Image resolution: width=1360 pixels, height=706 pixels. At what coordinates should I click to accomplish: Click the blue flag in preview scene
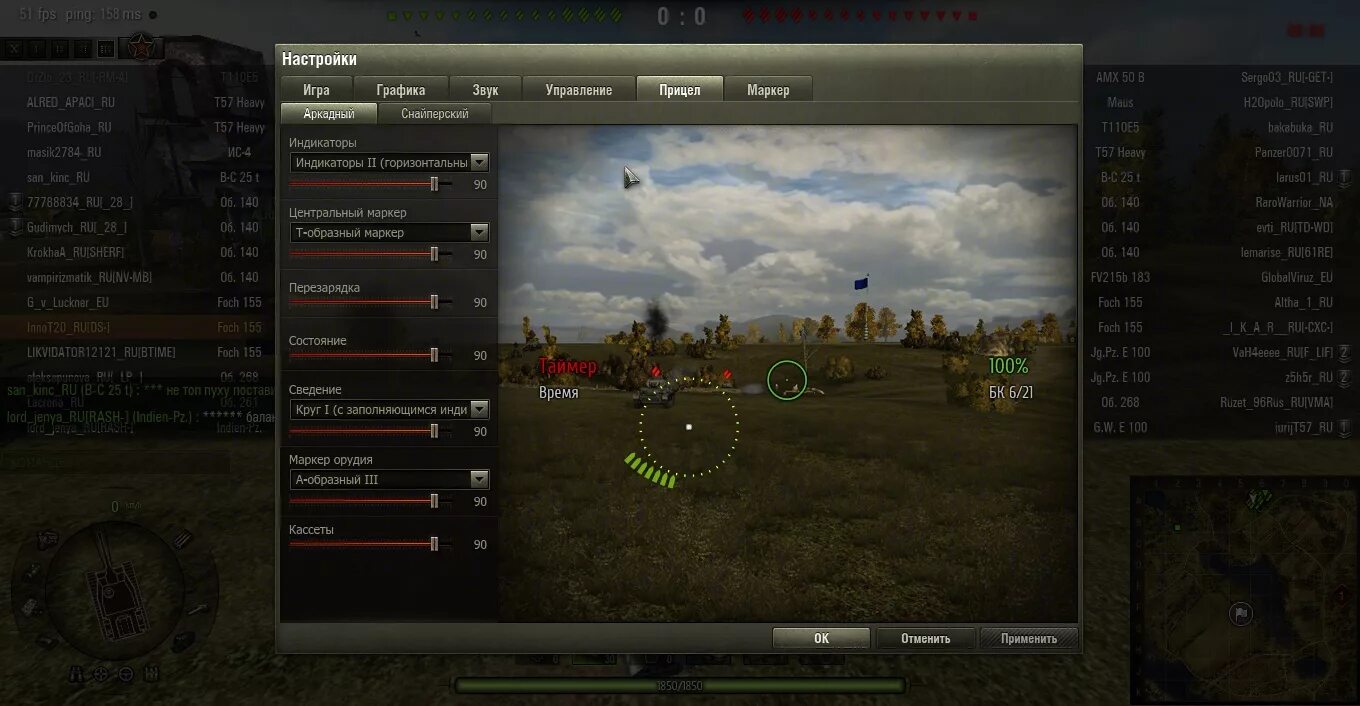click(861, 284)
